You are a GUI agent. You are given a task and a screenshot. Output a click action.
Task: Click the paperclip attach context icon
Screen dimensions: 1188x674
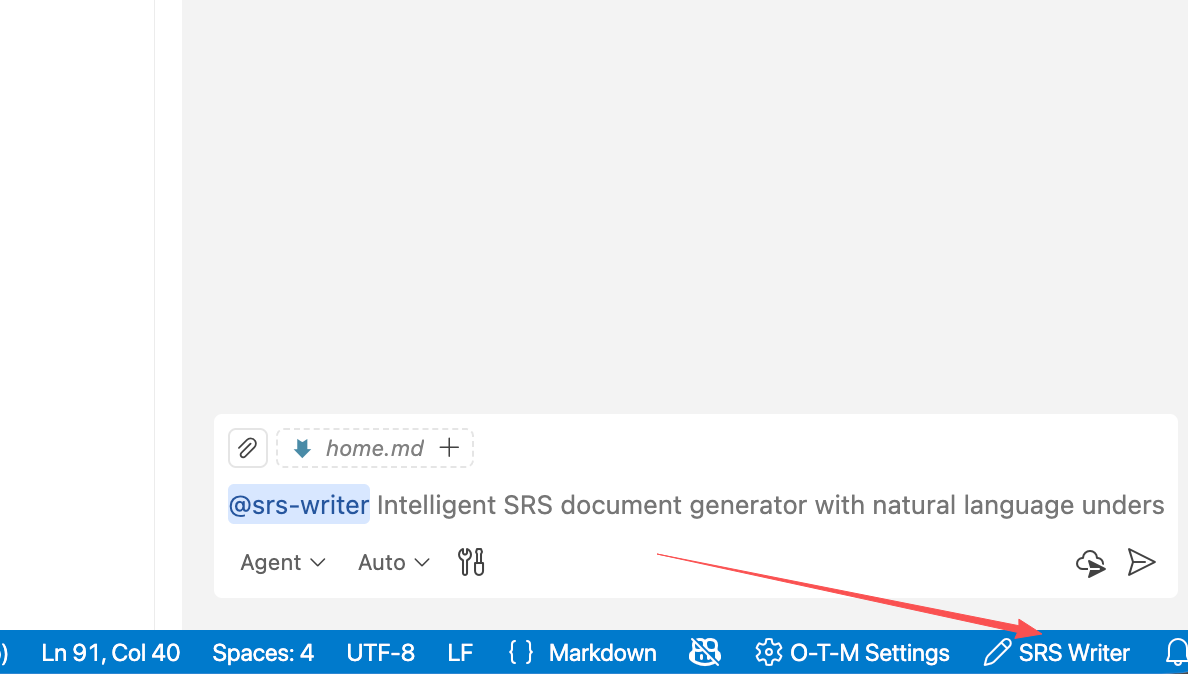pos(248,448)
